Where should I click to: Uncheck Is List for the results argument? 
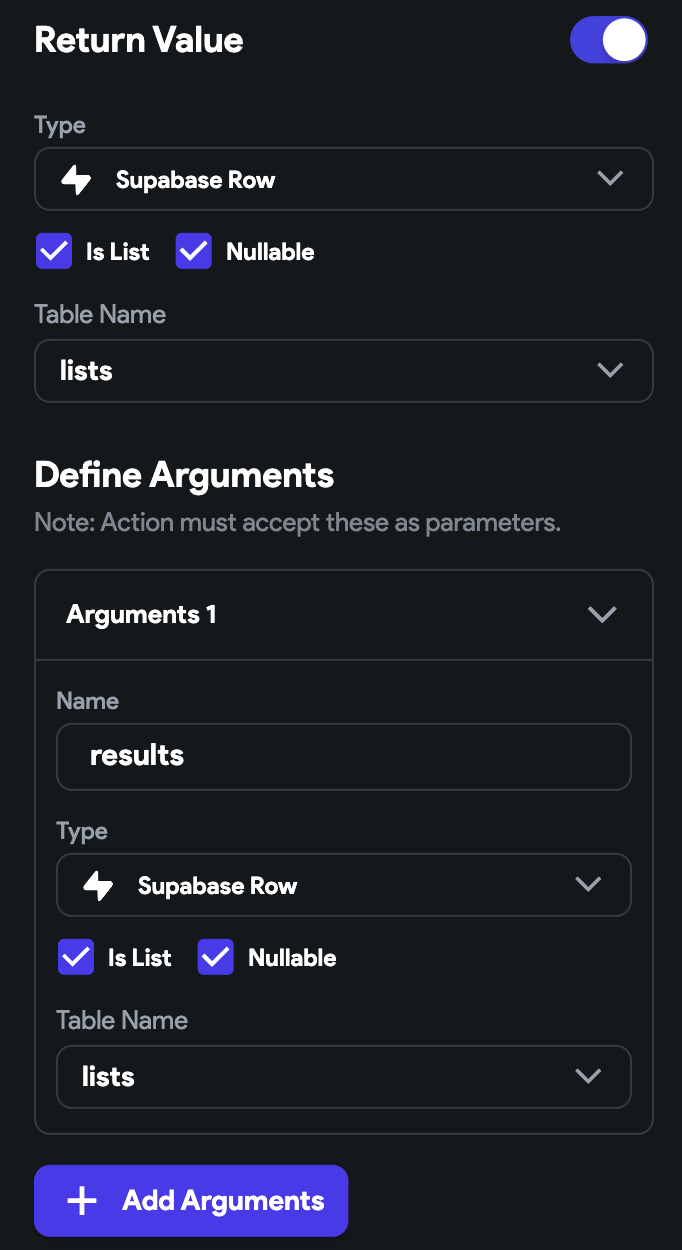tap(76, 957)
